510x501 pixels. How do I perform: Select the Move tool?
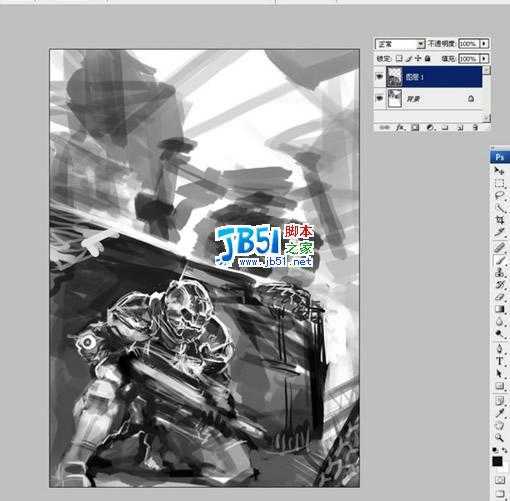click(x=499, y=171)
